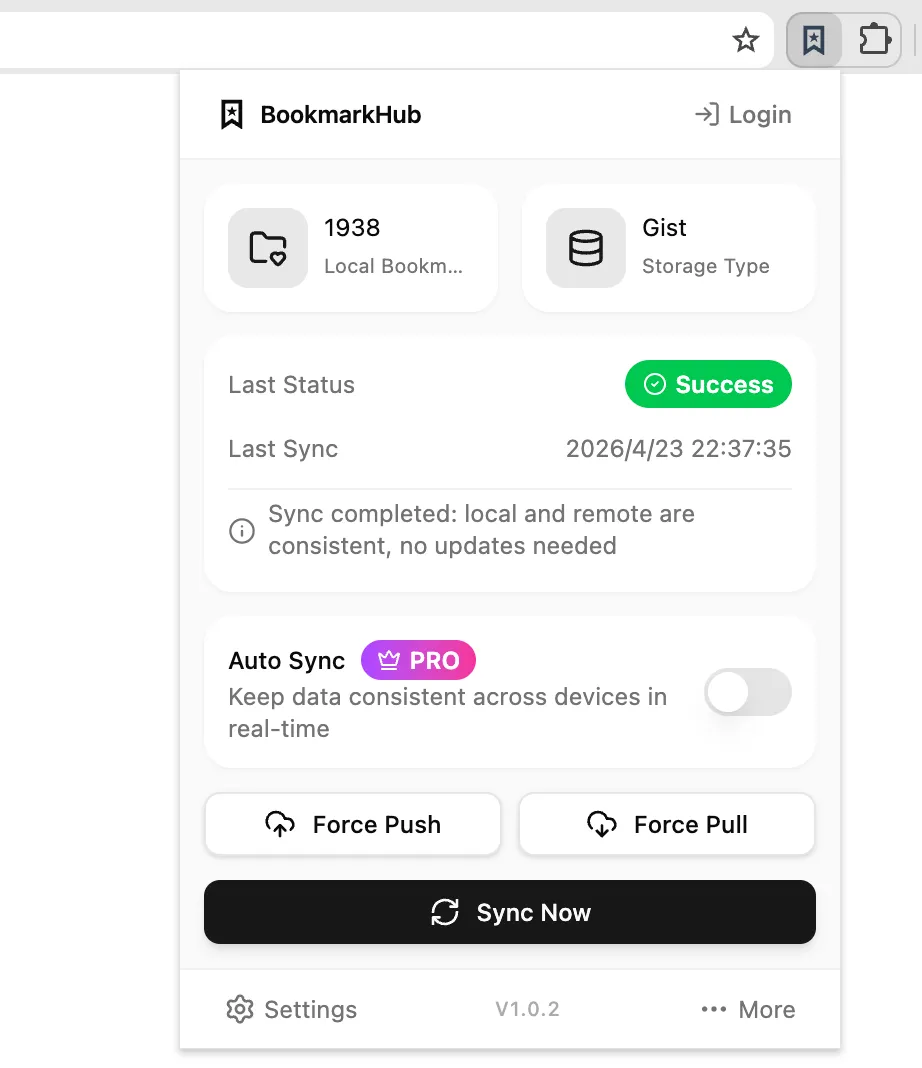Click the Success status badge
The width and height of the screenshot is (922, 1068).
tap(708, 384)
